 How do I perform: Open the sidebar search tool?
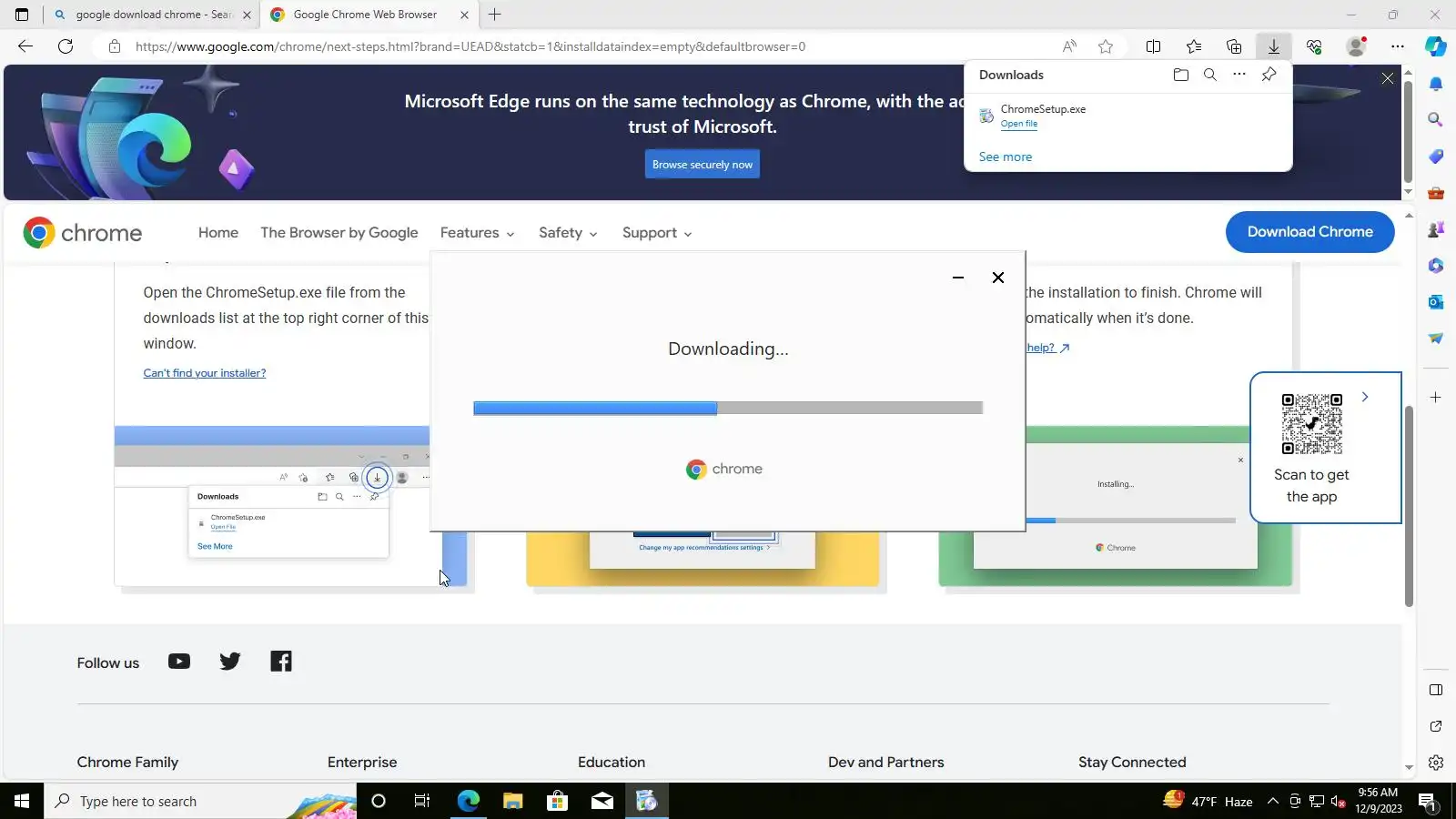click(x=1436, y=120)
